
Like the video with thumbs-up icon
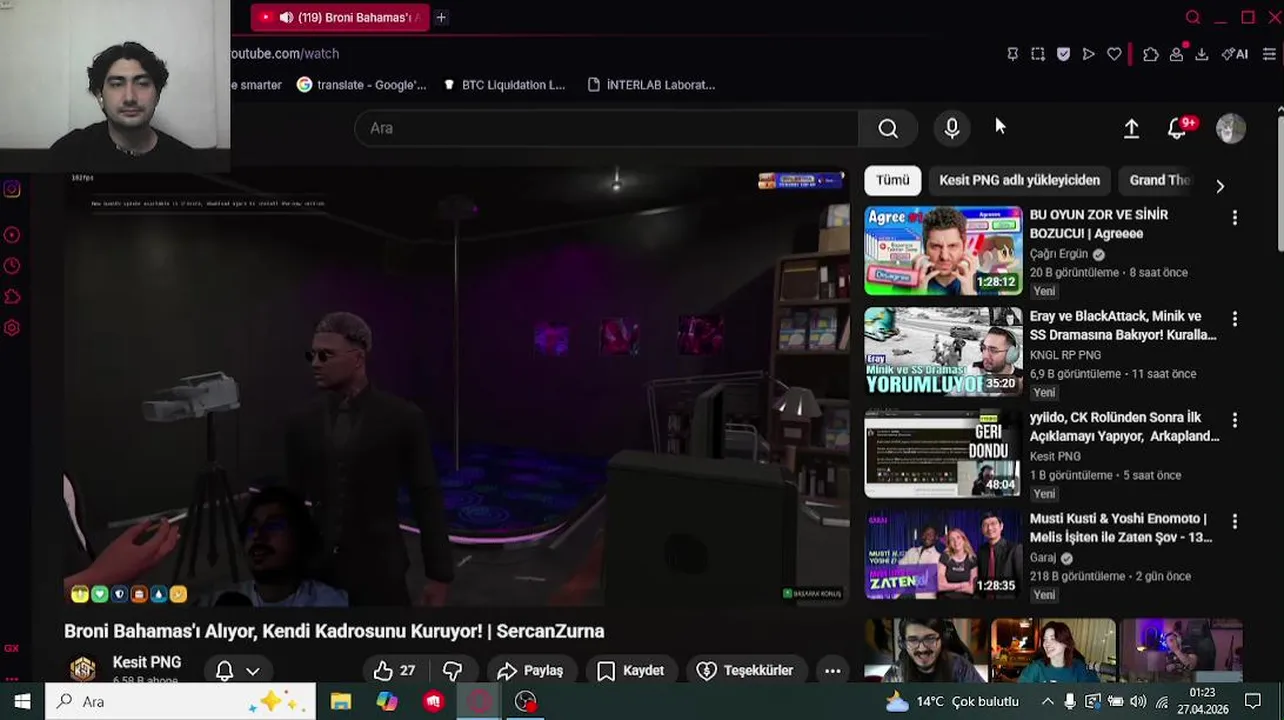(394, 670)
